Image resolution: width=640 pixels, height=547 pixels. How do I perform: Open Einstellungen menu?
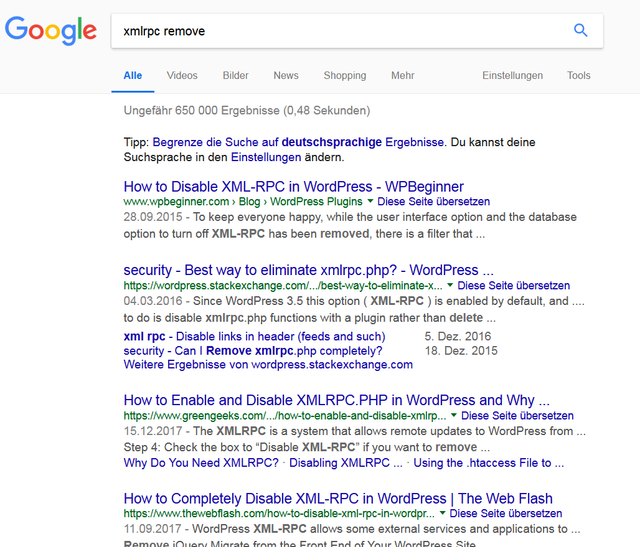click(513, 76)
